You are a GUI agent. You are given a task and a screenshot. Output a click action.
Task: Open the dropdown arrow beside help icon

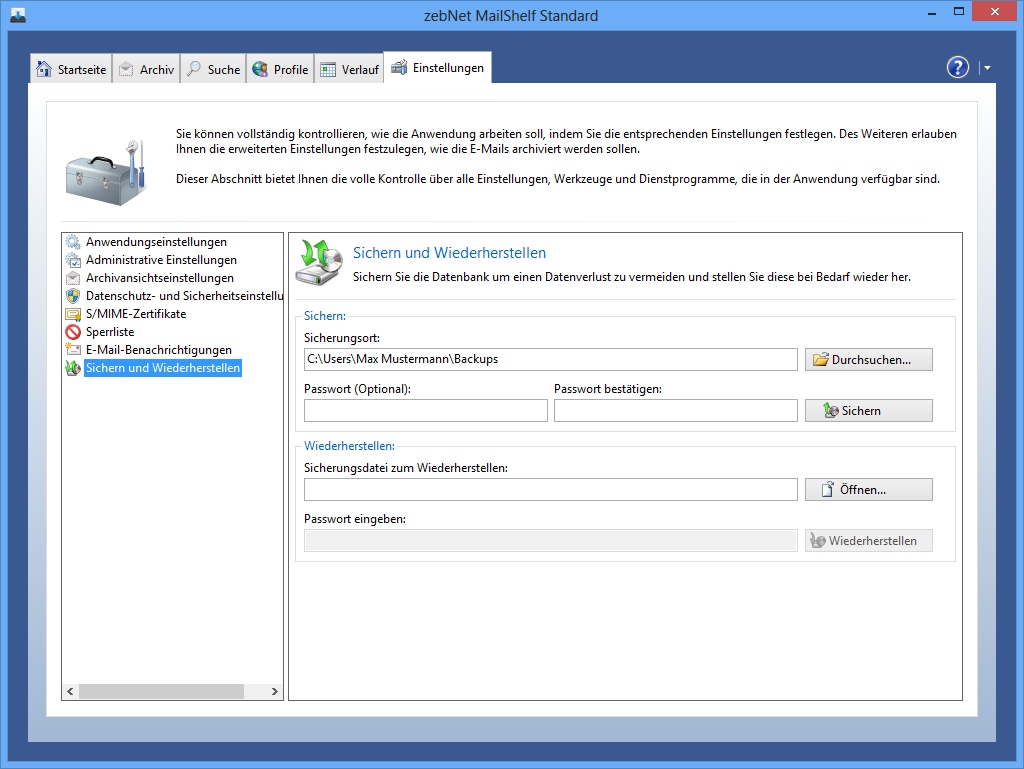coord(987,68)
